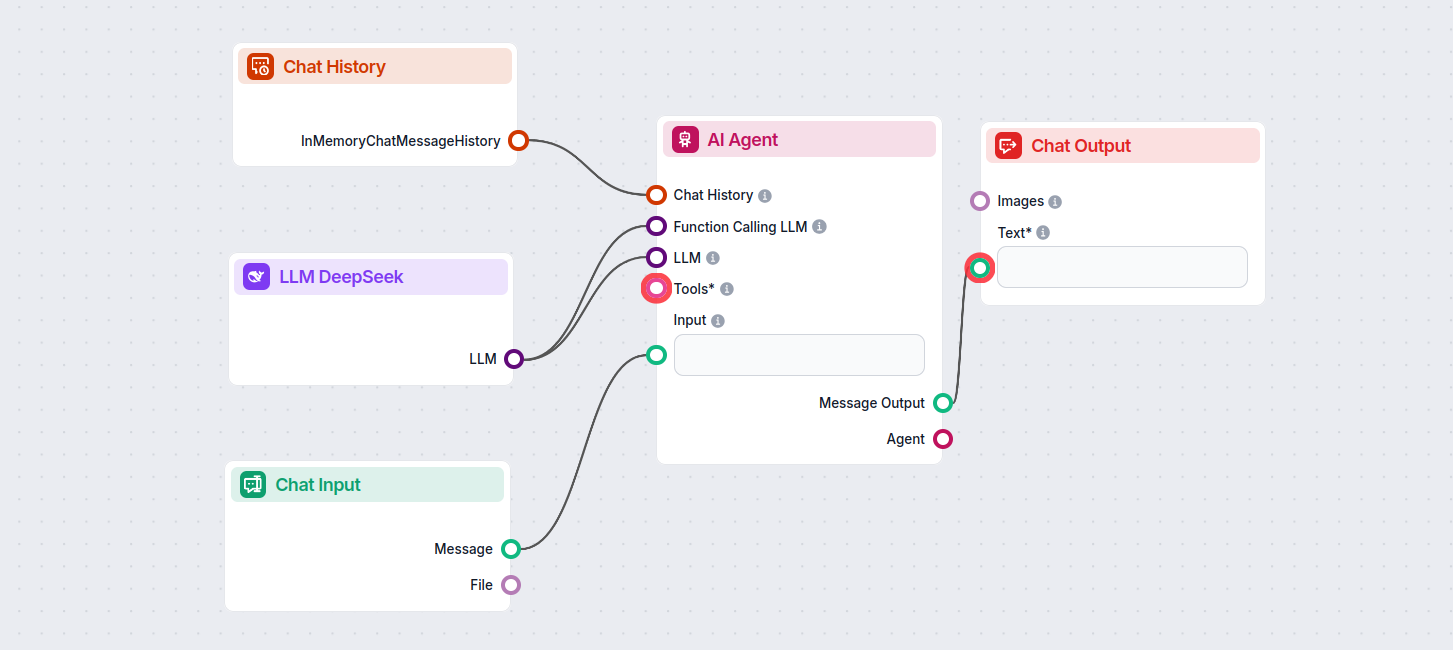Click the Chat Input node header icon
The height and width of the screenshot is (650, 1453).
[x=252, y=484]
